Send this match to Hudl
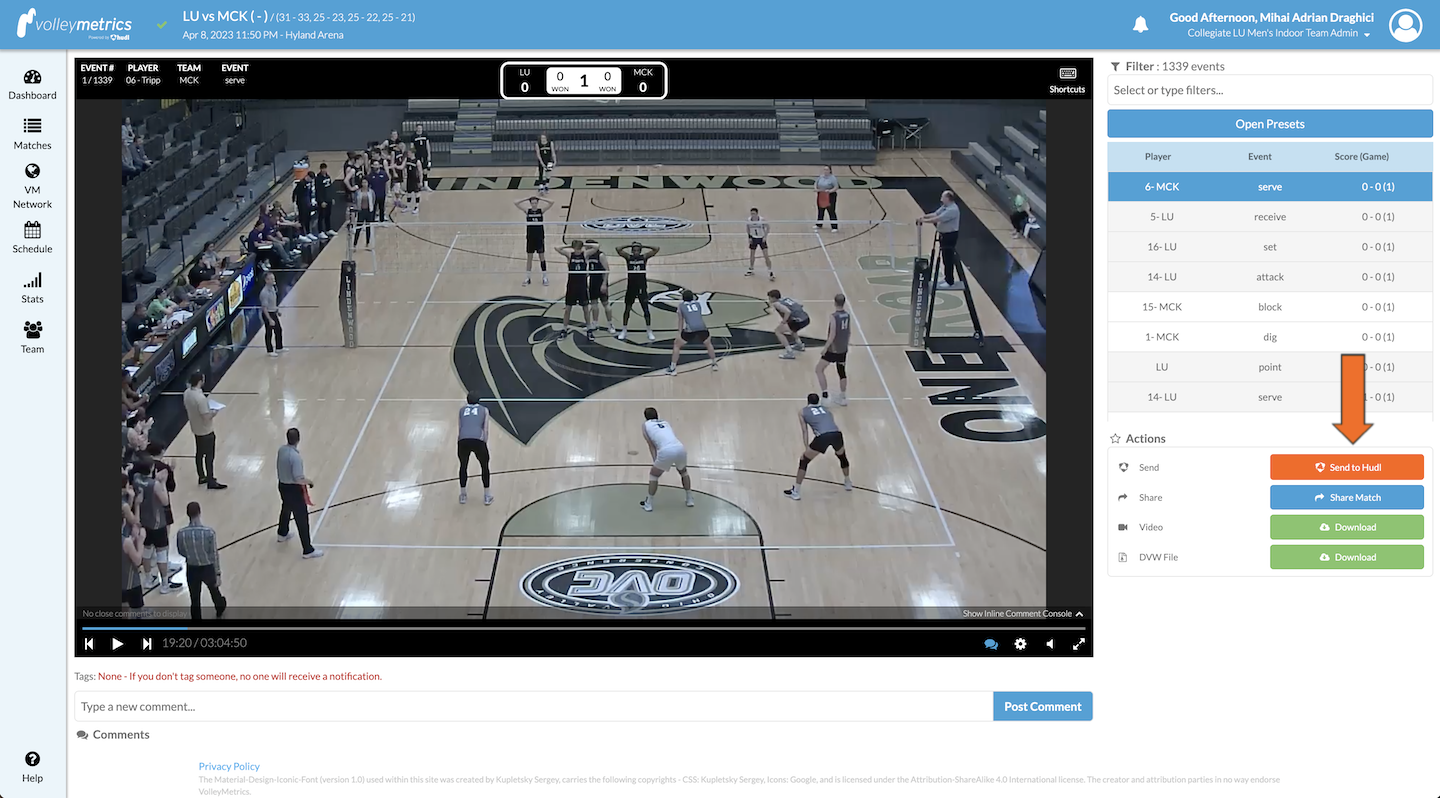 point(1346,466)
